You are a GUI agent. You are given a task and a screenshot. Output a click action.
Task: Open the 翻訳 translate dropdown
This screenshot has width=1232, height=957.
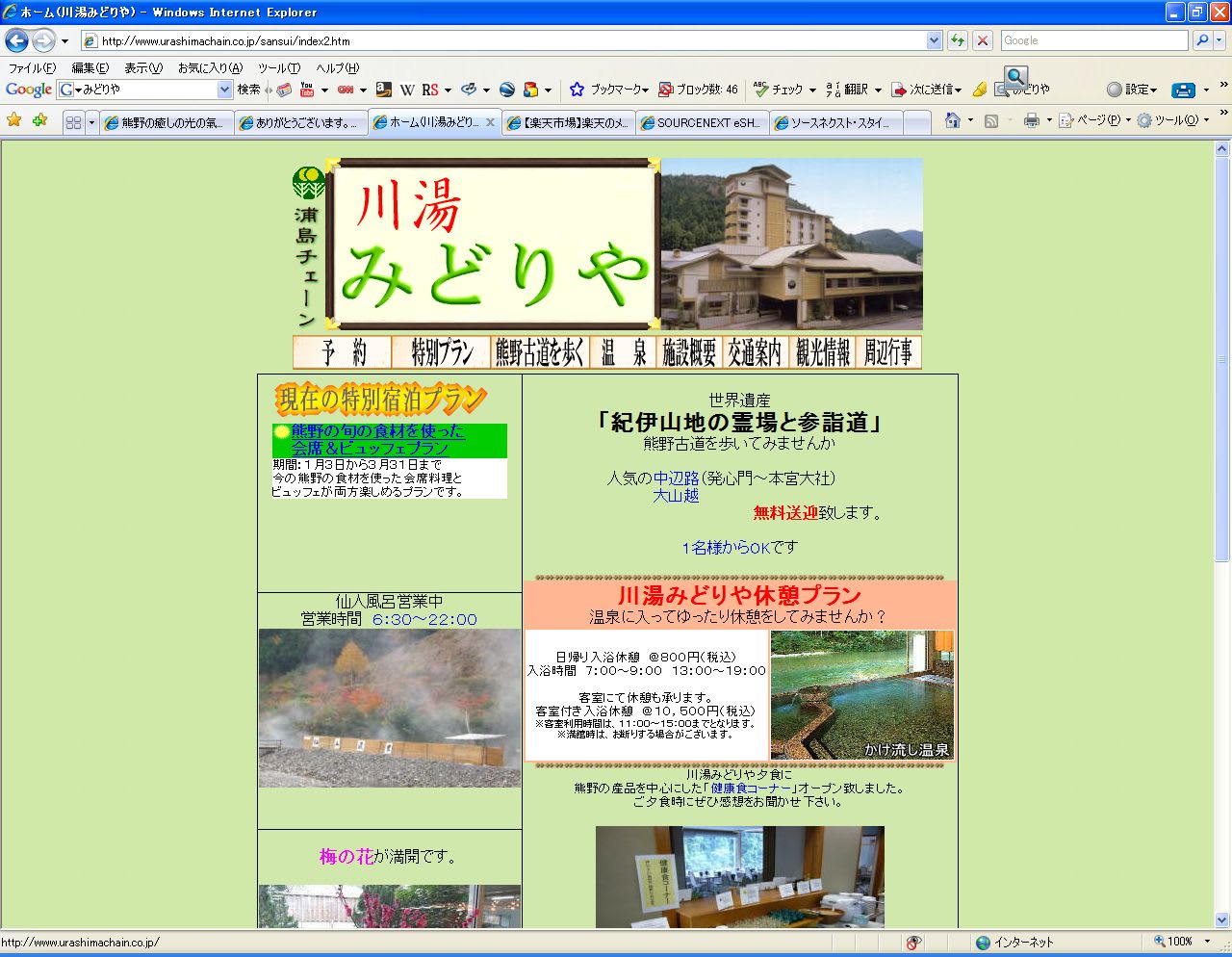coord(854,90)
